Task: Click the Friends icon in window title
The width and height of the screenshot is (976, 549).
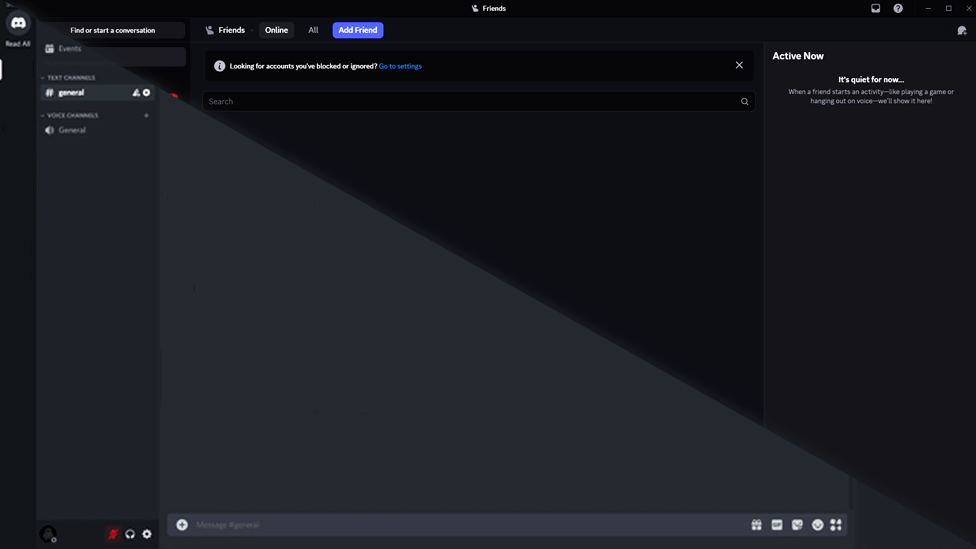Action: pos(475,8)
